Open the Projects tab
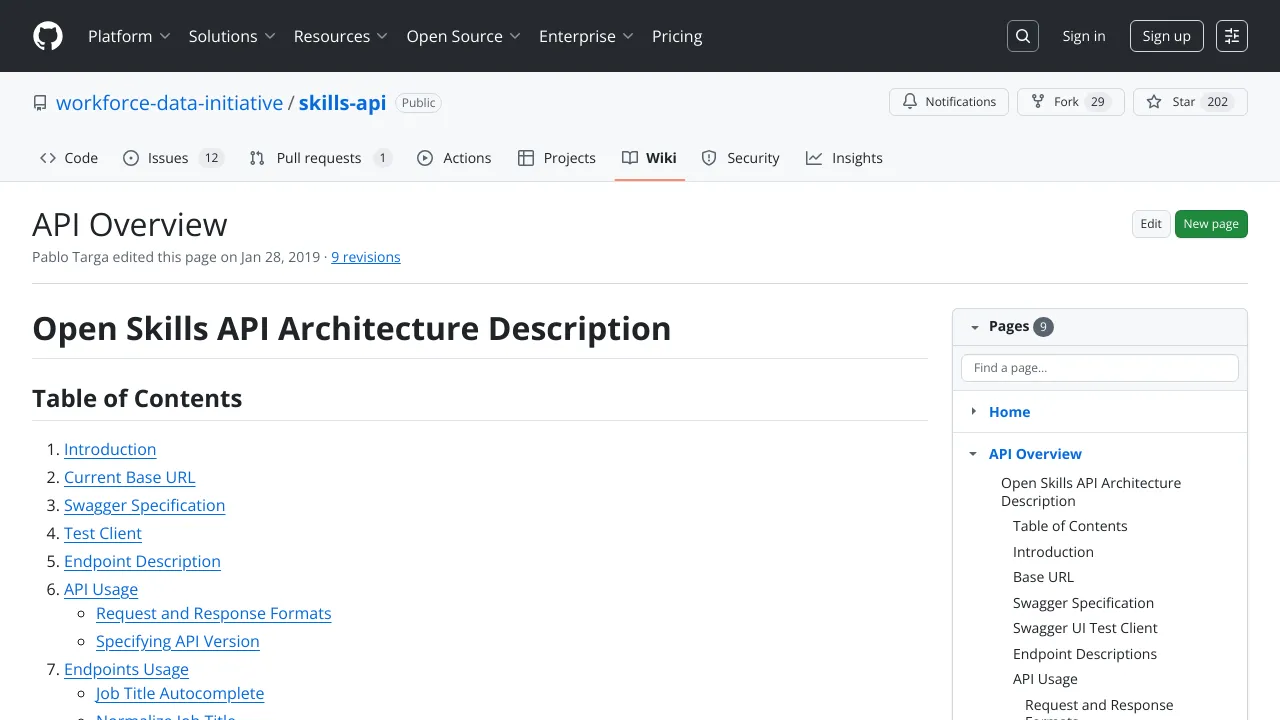 557,158
